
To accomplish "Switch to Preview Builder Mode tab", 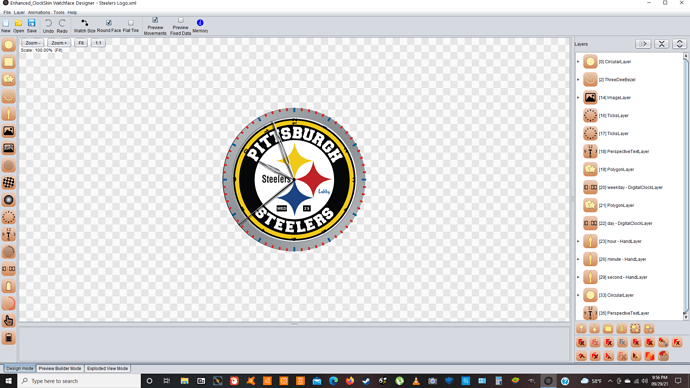I will tap(60, 368).
